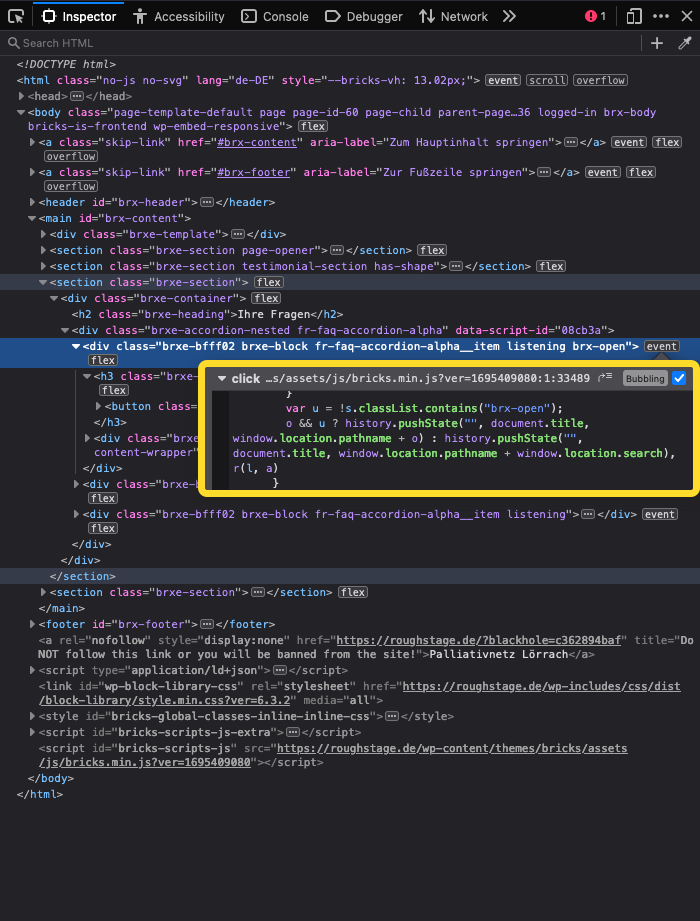Open the Accessibility tab

click(179, 16)
